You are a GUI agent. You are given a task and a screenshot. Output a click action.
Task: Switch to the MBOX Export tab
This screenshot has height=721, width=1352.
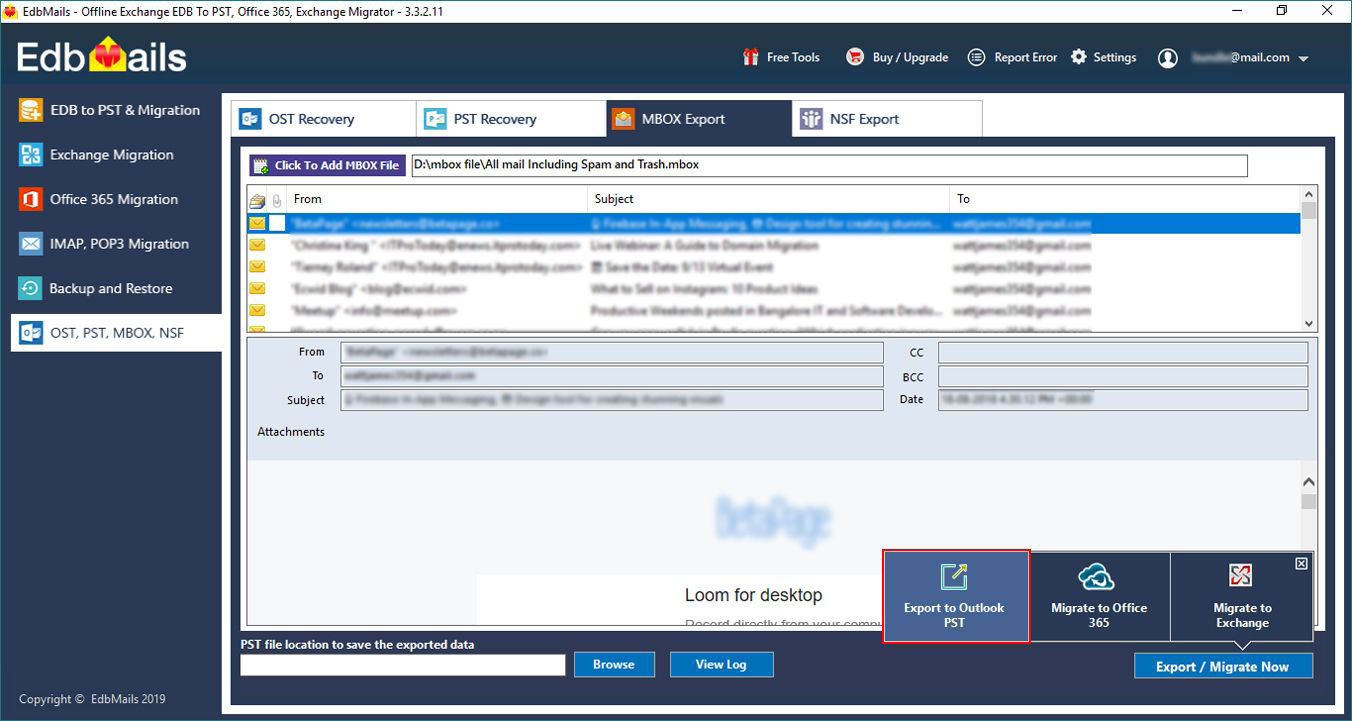tap(698, 119)
